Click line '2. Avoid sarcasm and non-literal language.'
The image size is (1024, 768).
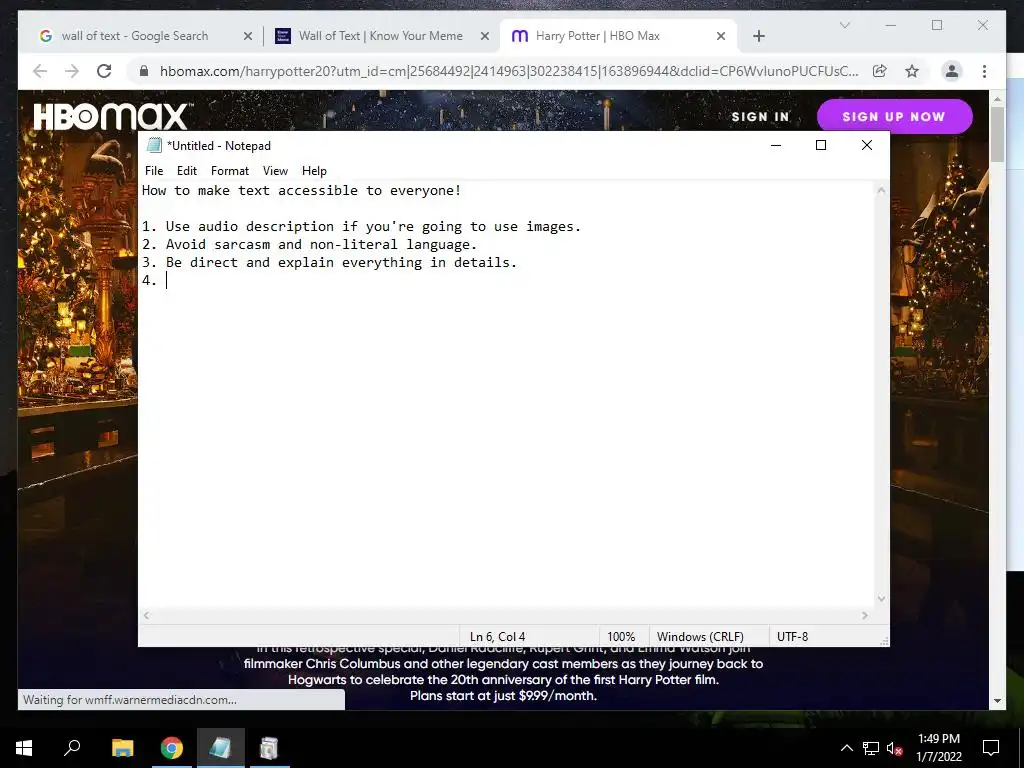pyautogui.click(x=310, y=244)
